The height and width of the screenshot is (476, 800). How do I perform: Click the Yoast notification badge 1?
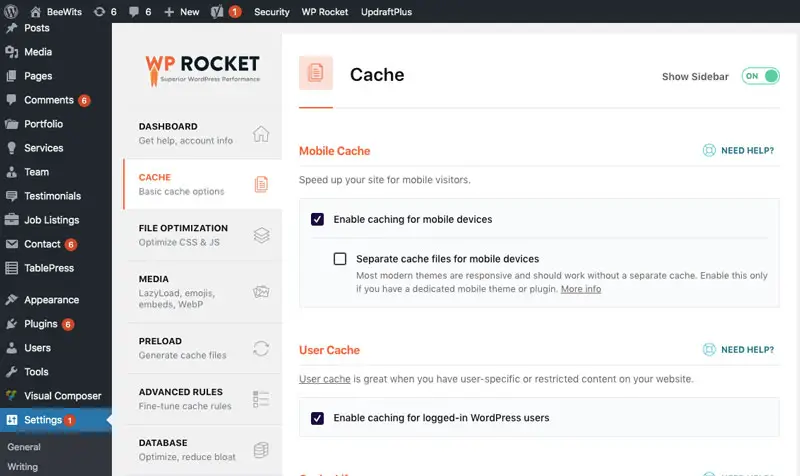[x=235, y=12]
